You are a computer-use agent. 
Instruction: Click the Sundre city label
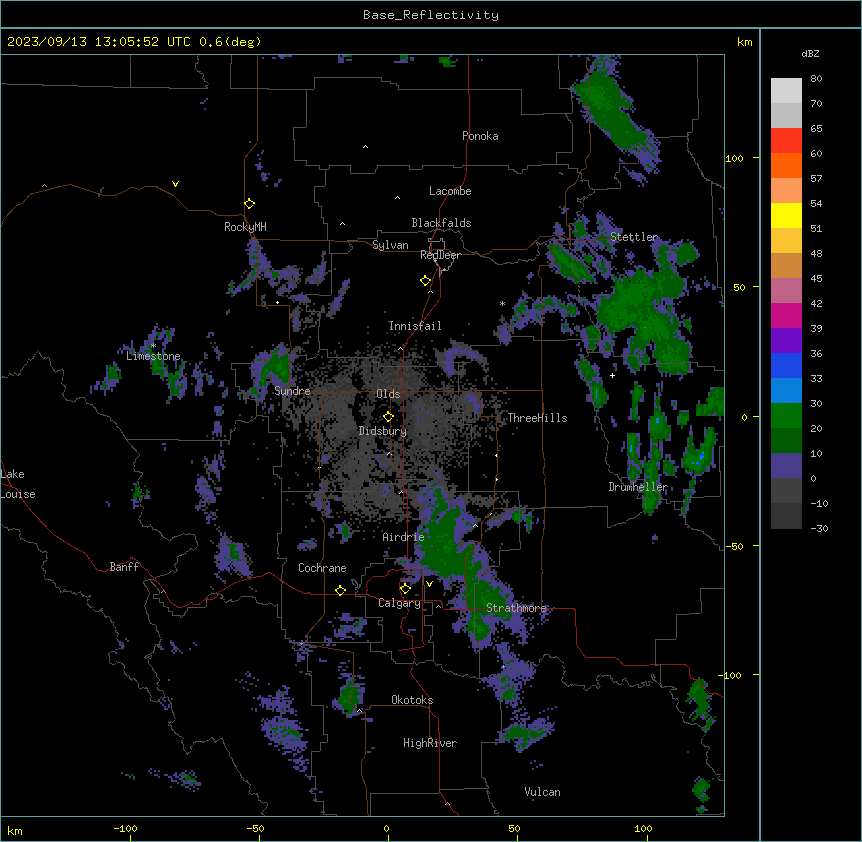[x=292, y=391]
